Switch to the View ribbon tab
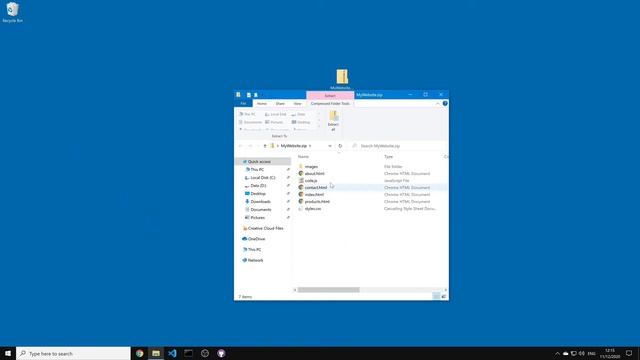Screen dimensions: 640x360 (297, 104)
